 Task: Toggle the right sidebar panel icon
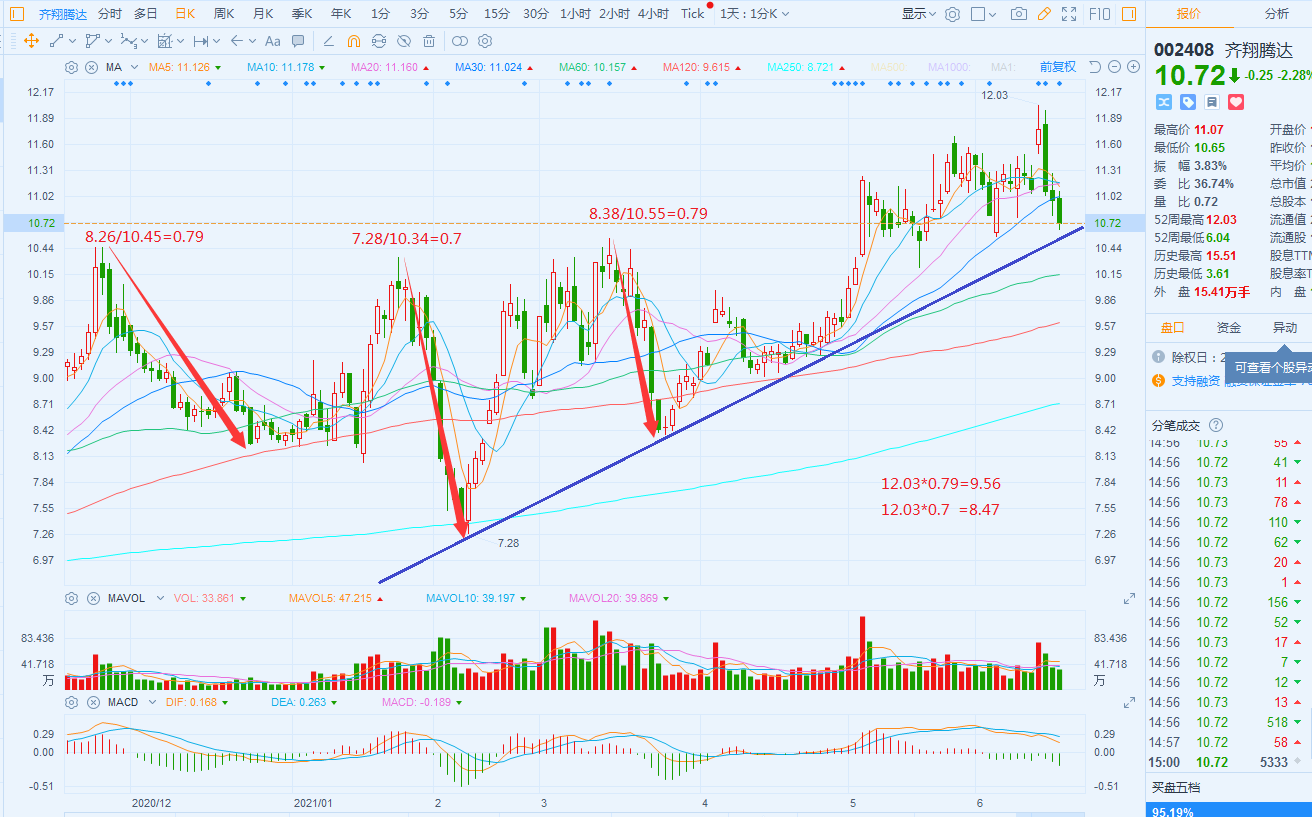[x=1127, y=14]
